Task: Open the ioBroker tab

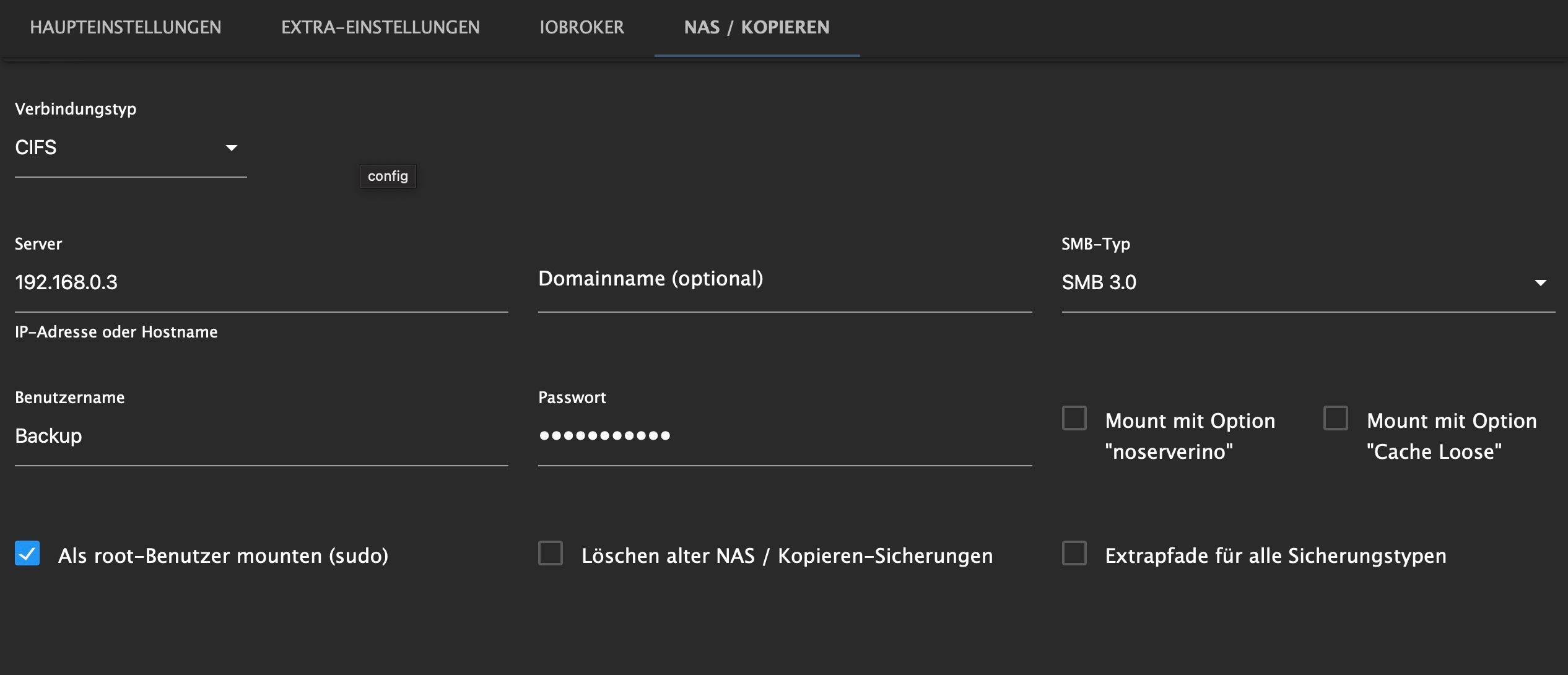Action: pyautogui.click(x=581, y=27)
